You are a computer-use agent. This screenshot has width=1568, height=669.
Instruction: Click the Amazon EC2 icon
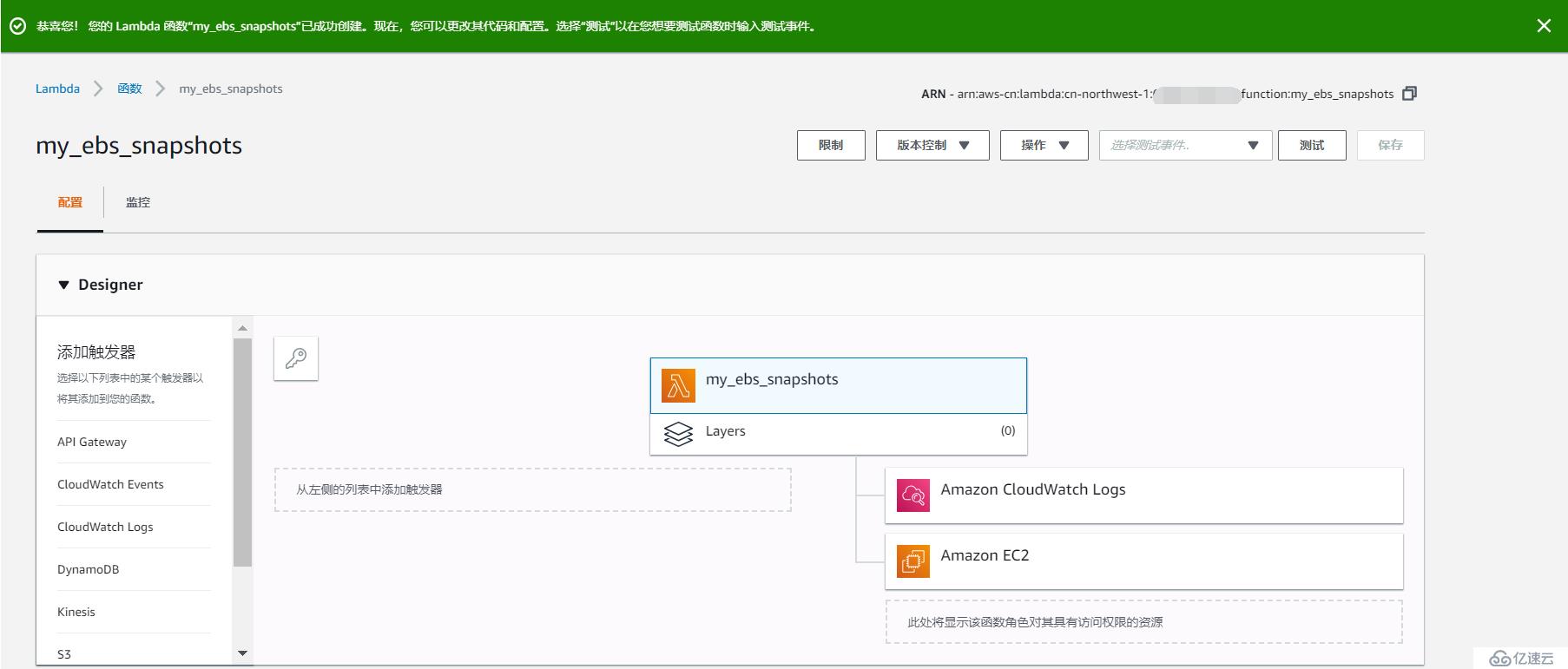pyautogui.click(x=913, y=561)
